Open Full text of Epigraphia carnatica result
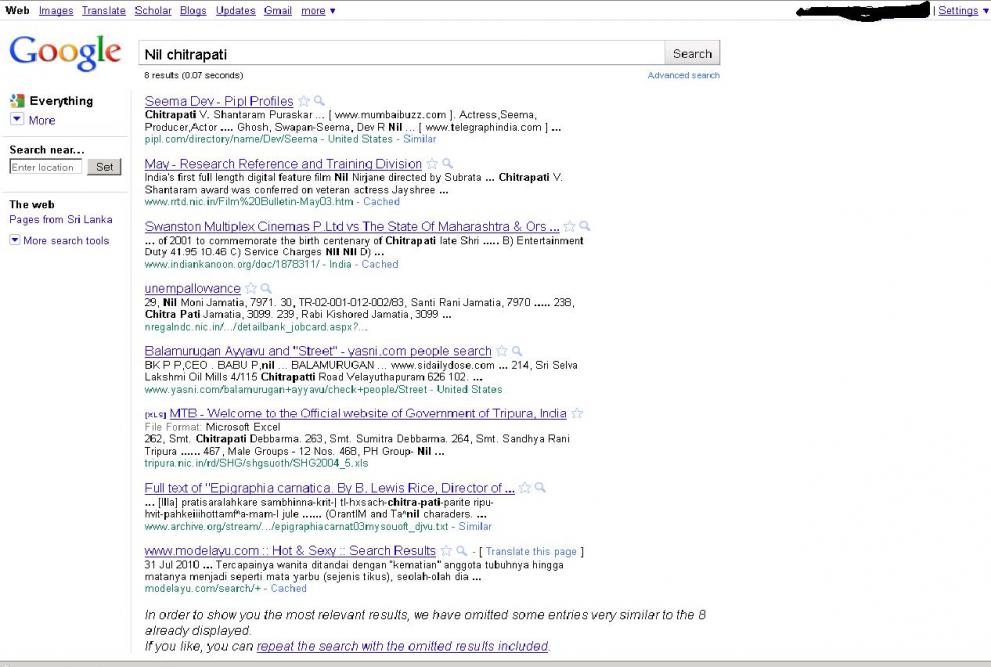The image size is (991, 667). (x=329, y=488)
